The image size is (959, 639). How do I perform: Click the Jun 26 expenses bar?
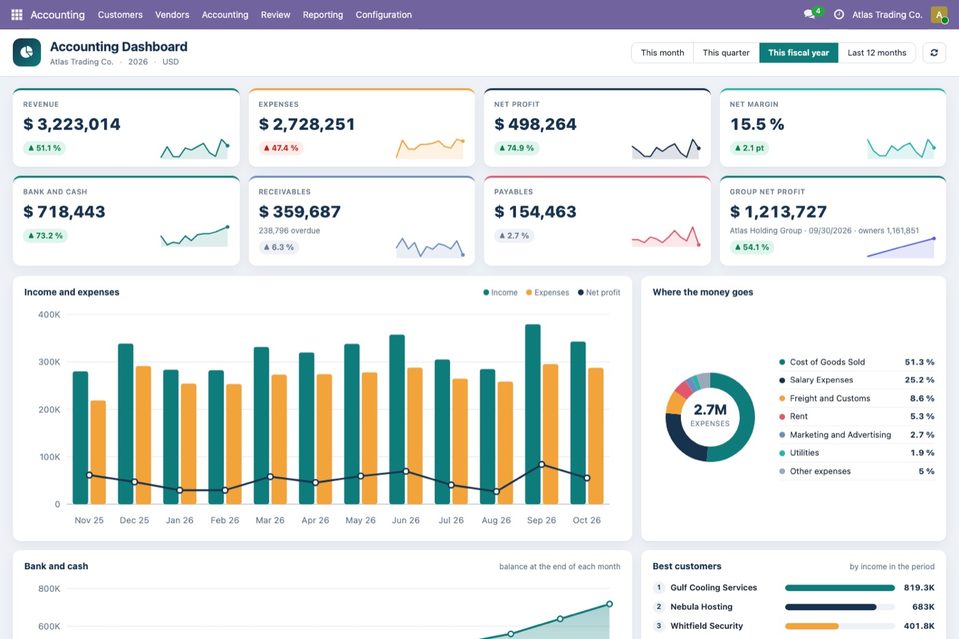(415, 436)
